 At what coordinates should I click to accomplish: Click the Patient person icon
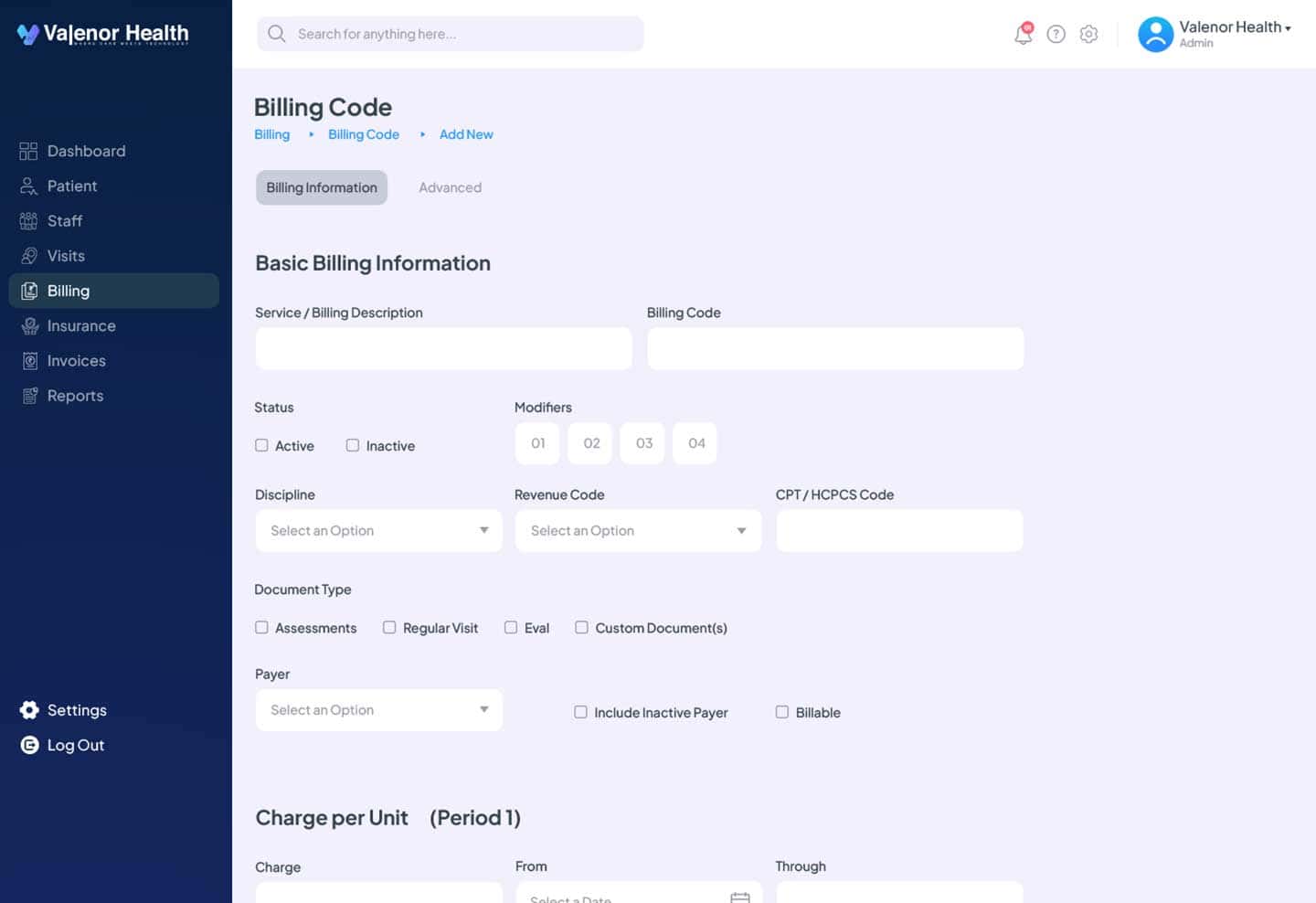(x=28, y=186)
